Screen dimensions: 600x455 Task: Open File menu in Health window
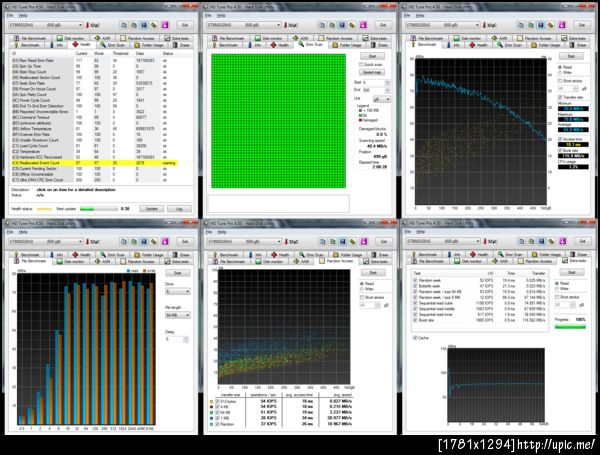pyautogui.click(x=10, y=15)
